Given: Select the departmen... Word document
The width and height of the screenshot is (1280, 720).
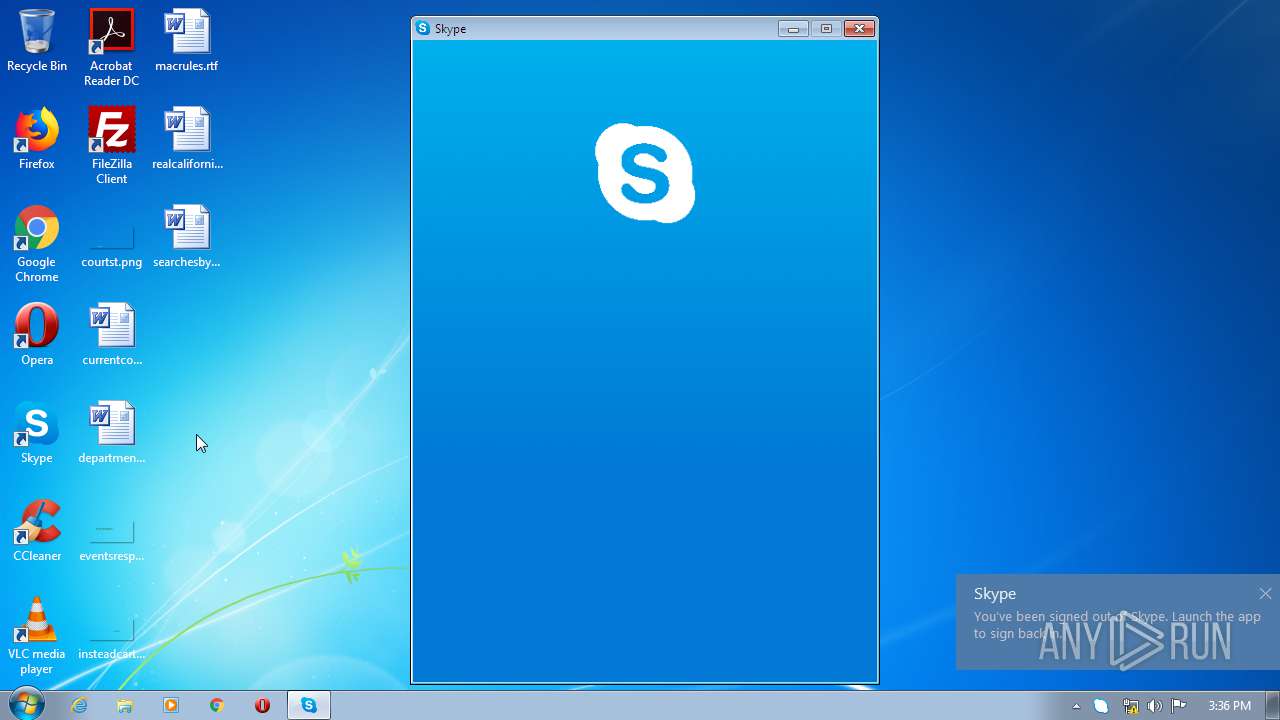Looking at the screenshot, I should 111,432.
